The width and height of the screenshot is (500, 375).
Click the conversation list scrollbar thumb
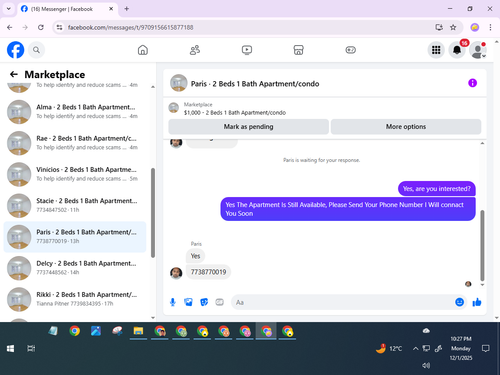coord(153,213)
